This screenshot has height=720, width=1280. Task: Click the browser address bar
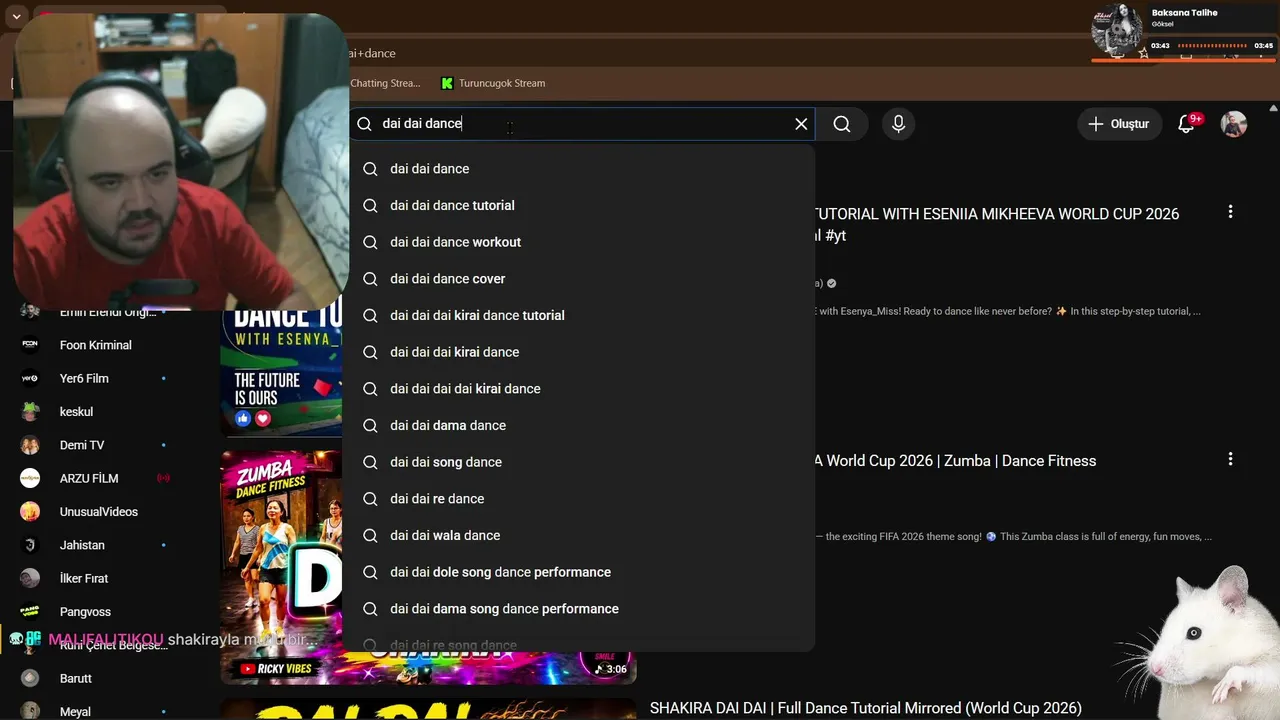coord(700,53)
